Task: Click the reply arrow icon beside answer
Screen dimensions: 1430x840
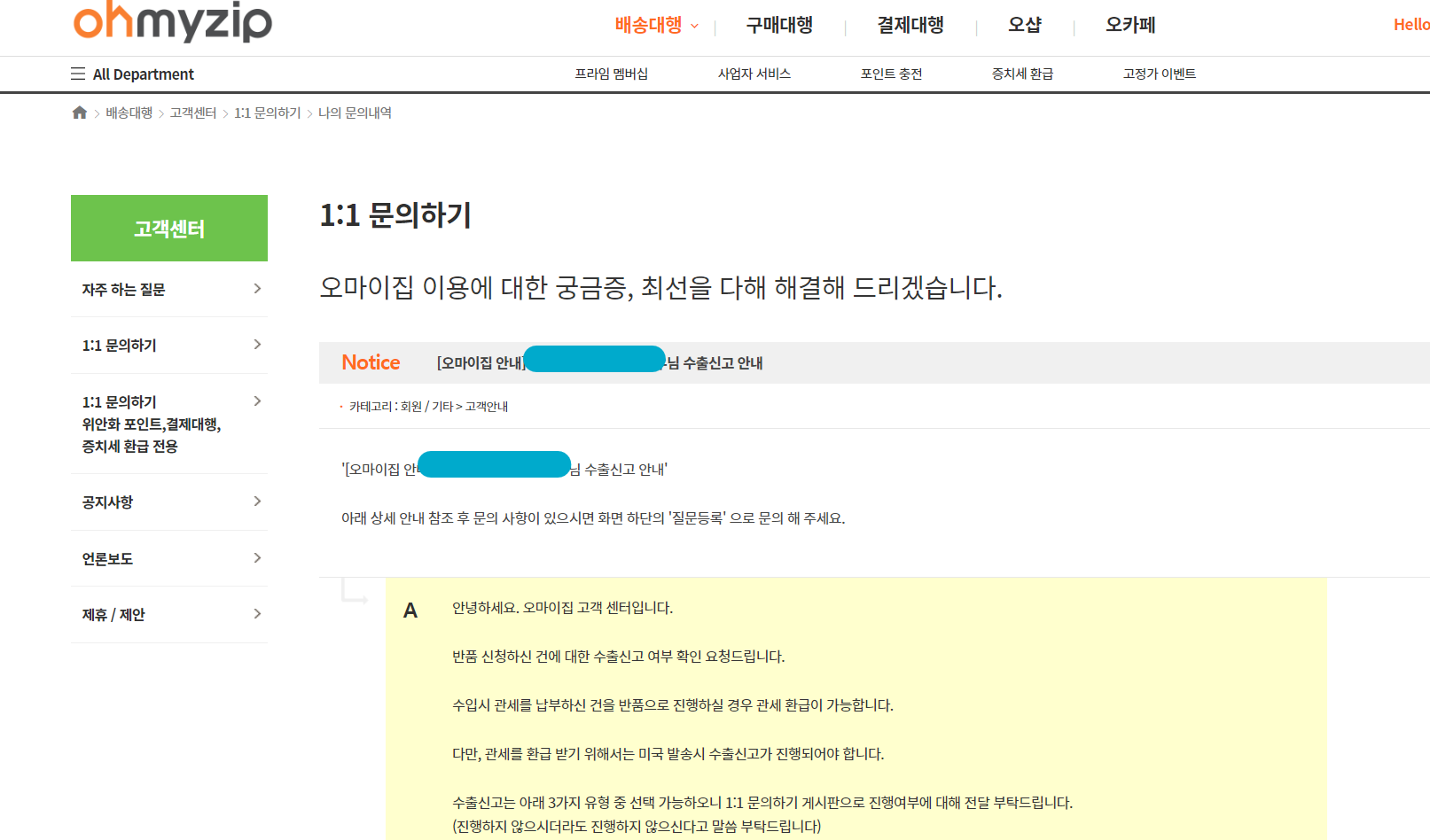Action: tap(355, 591)
